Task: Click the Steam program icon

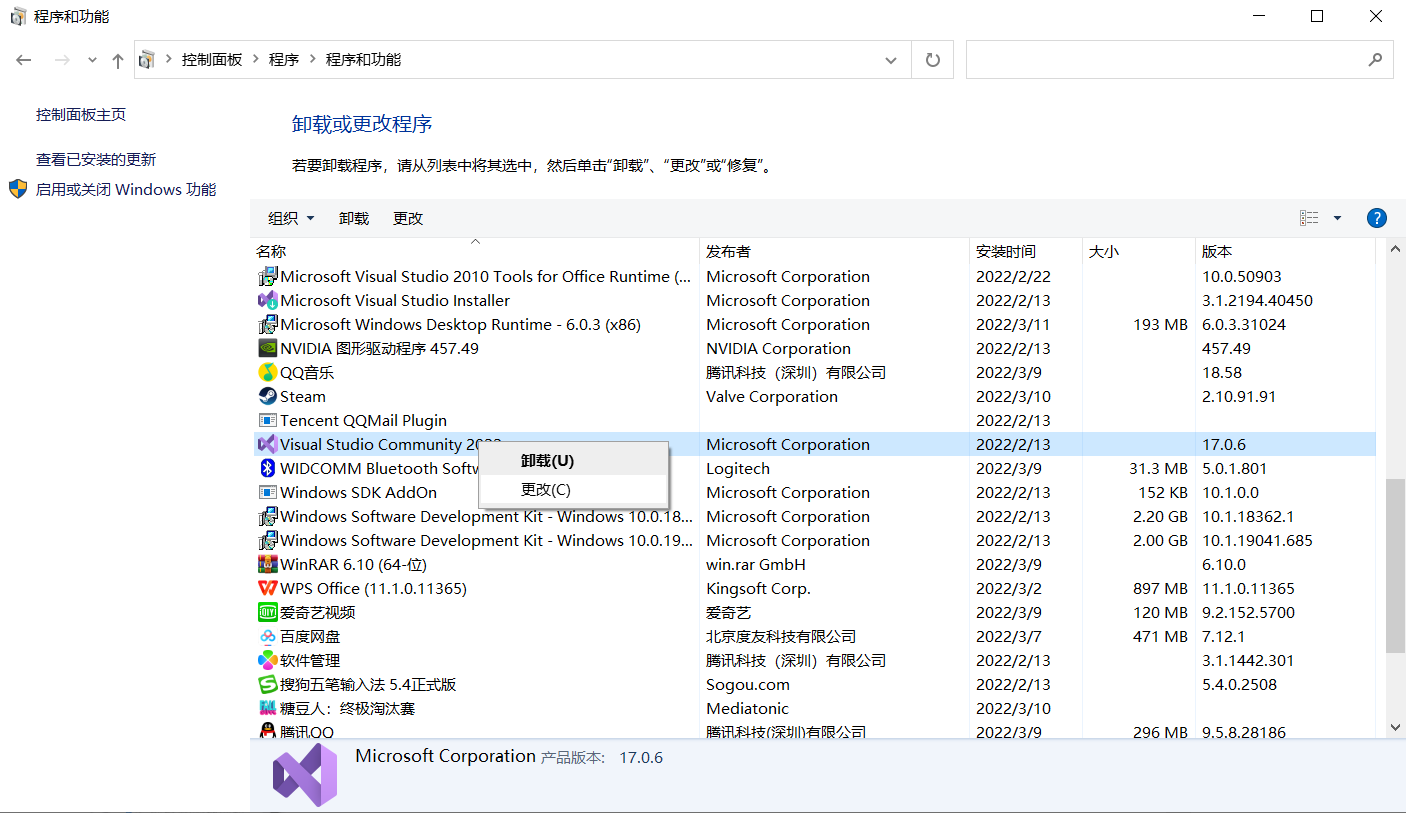Action: coord(267,396)
